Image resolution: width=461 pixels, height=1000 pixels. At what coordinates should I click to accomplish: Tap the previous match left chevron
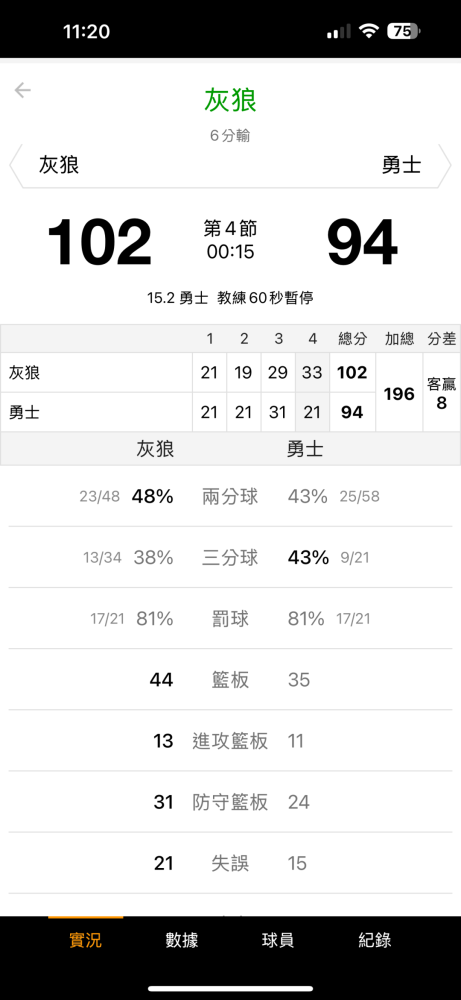(x=15, y=166)
